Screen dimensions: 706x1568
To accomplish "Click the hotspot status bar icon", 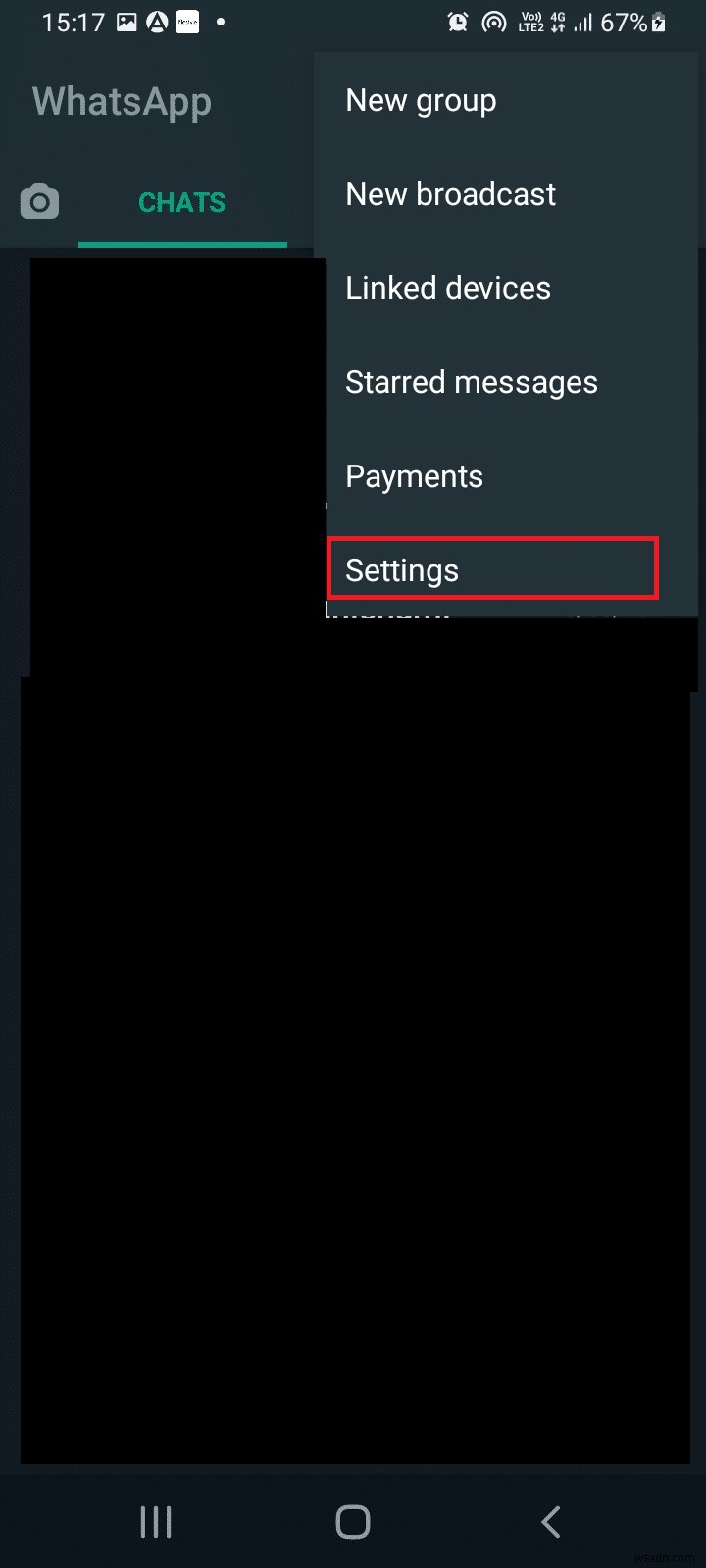I will click(x=494, y=22).
